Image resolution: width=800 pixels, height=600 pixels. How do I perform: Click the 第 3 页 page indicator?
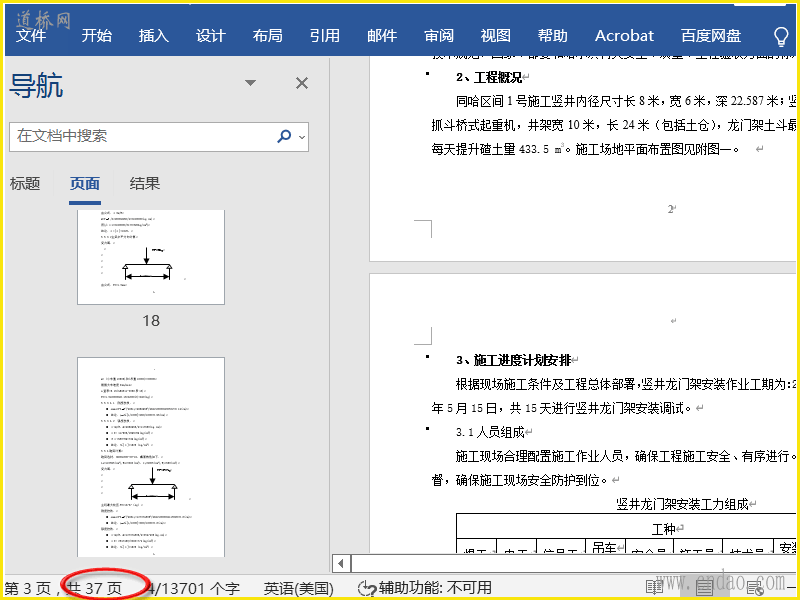click(28, 588)
